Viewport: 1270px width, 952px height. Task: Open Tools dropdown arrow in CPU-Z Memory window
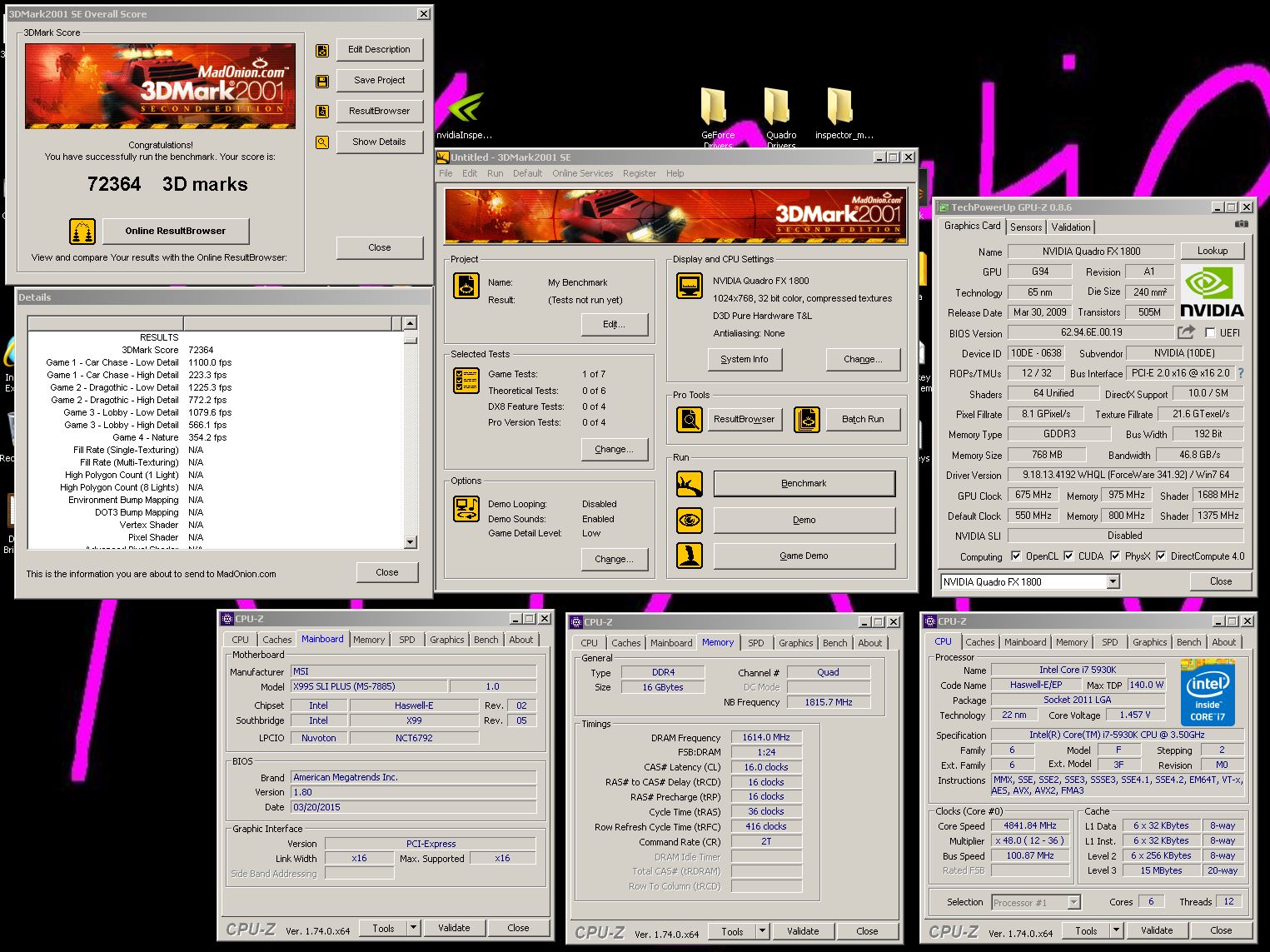pos(762,931)
